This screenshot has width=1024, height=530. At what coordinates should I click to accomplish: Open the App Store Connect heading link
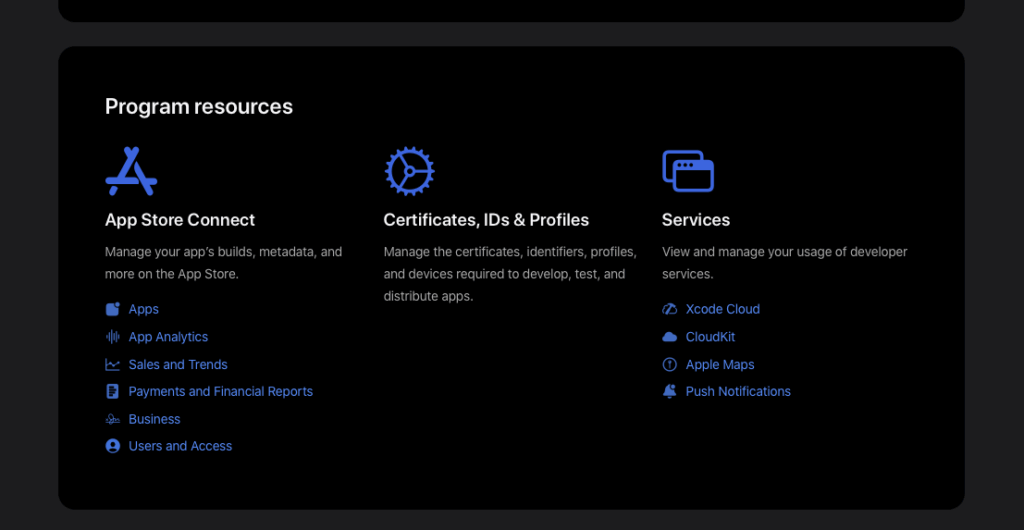(x=180, y=220)
